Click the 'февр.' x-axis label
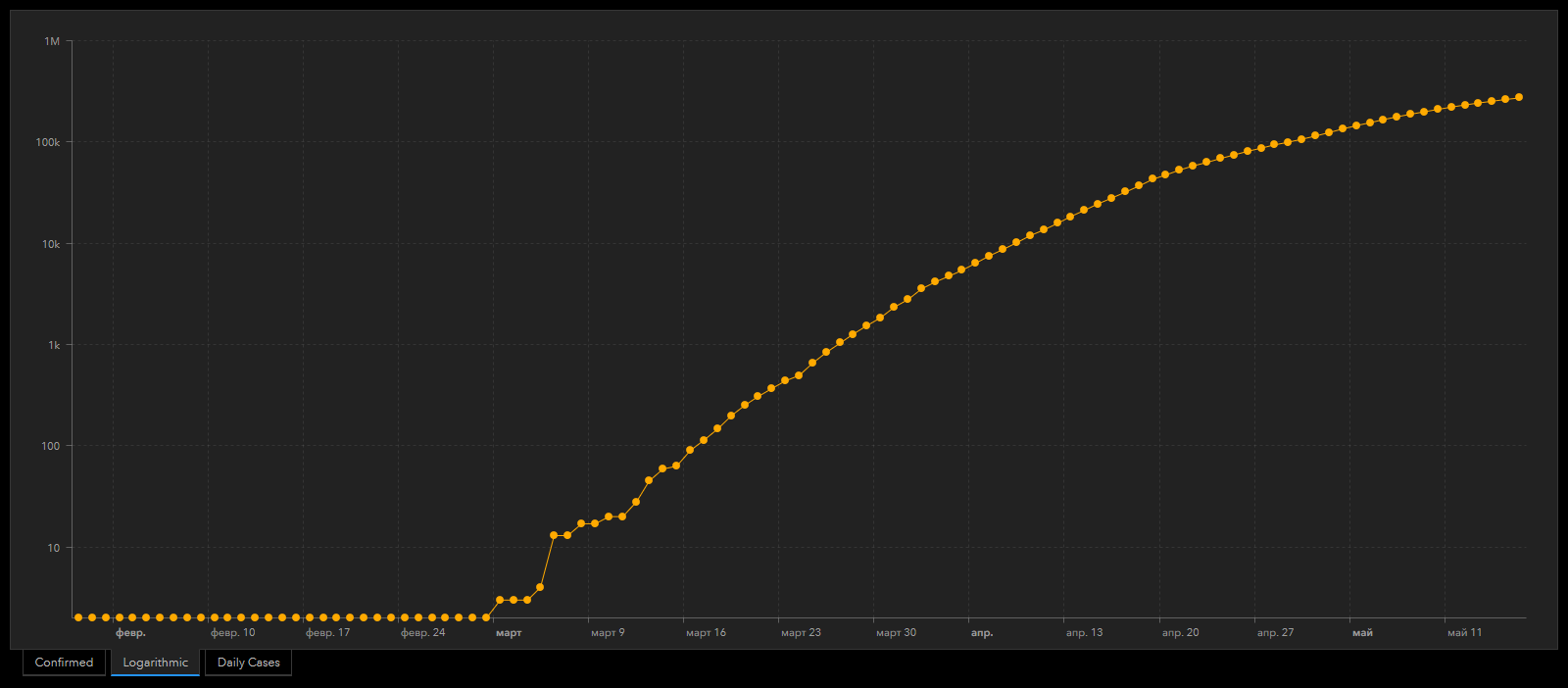 click(130, 633)
